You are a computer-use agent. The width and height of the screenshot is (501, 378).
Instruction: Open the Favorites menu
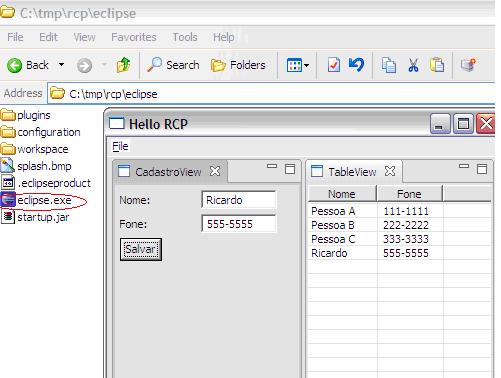[134, 37]
